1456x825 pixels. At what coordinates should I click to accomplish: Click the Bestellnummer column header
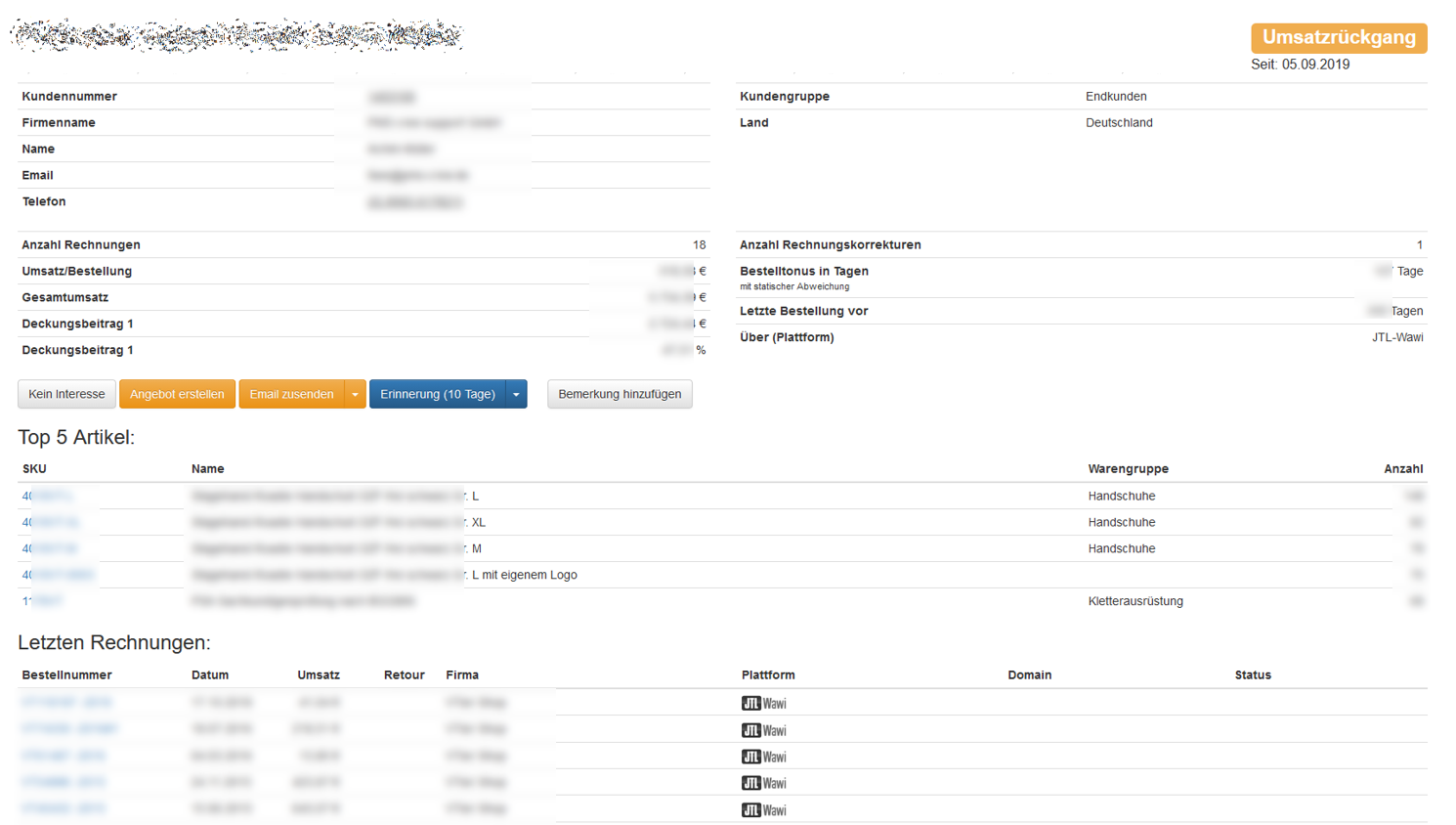coord(66,675)
